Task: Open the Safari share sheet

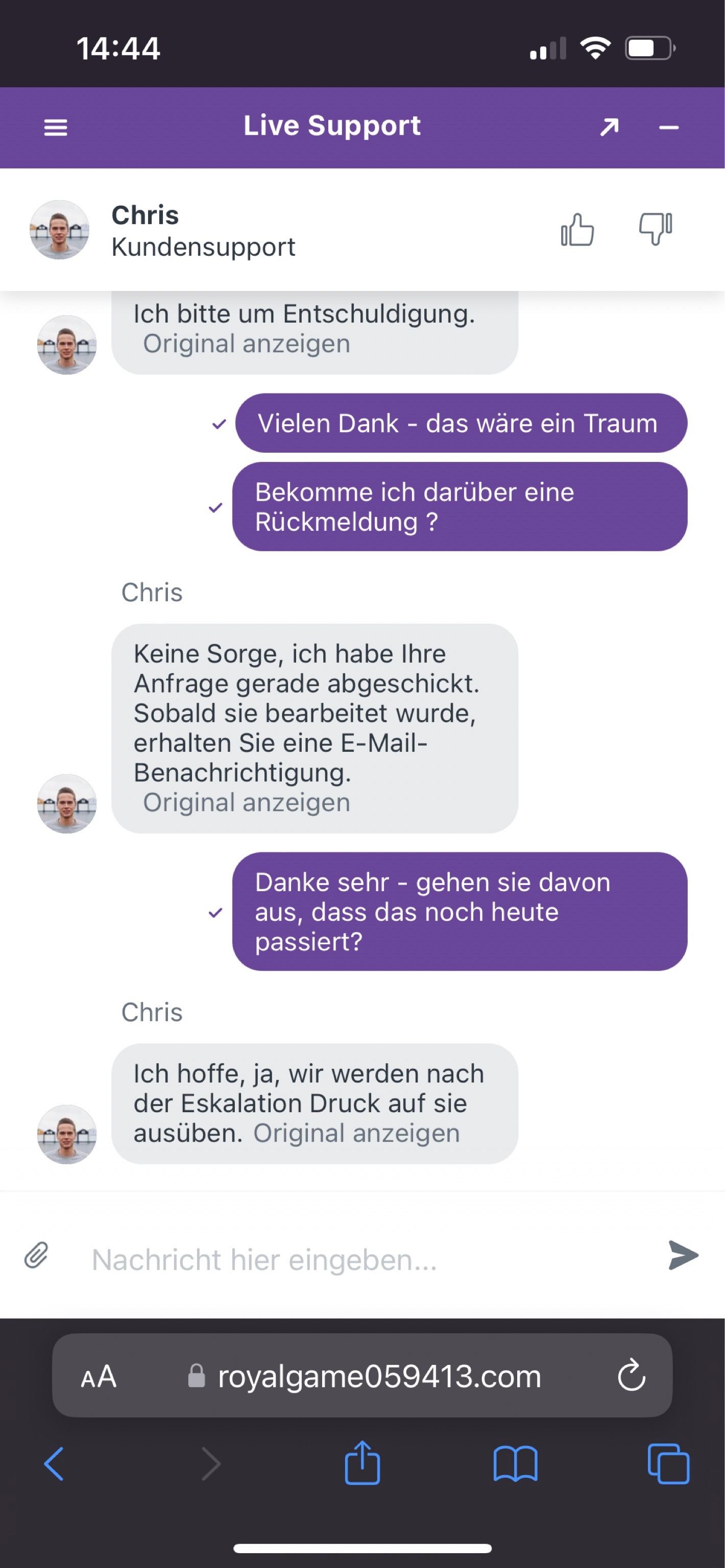Action: point(362,1462)
